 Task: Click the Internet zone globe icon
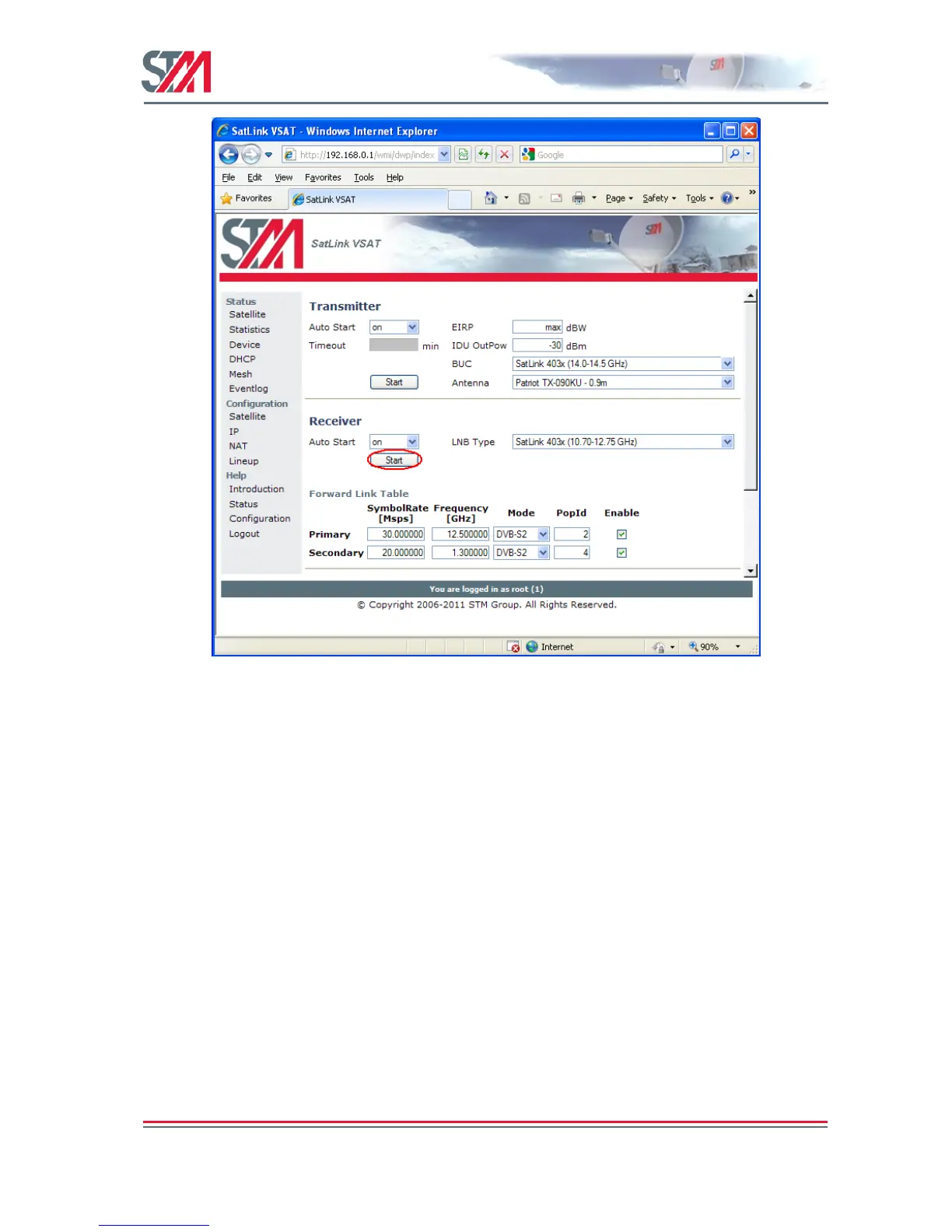[532, 646]
